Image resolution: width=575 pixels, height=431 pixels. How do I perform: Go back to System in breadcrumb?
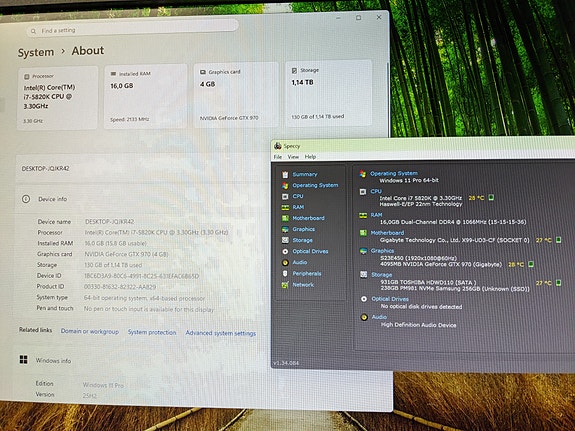(36, 52)
